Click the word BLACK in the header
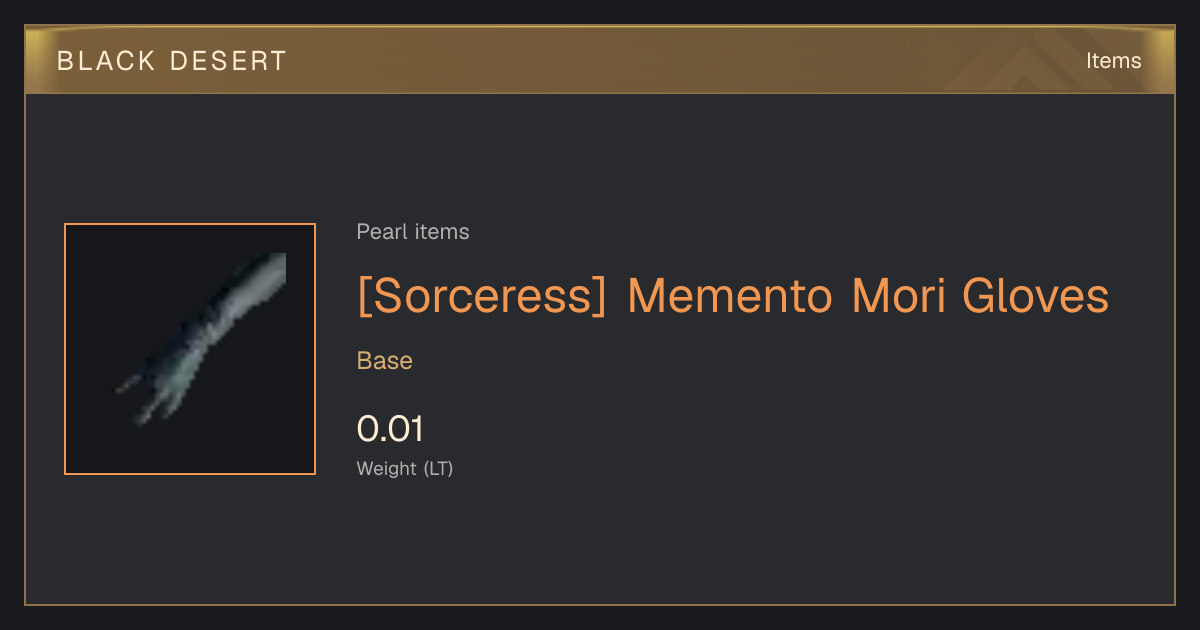 click(106, 61)
